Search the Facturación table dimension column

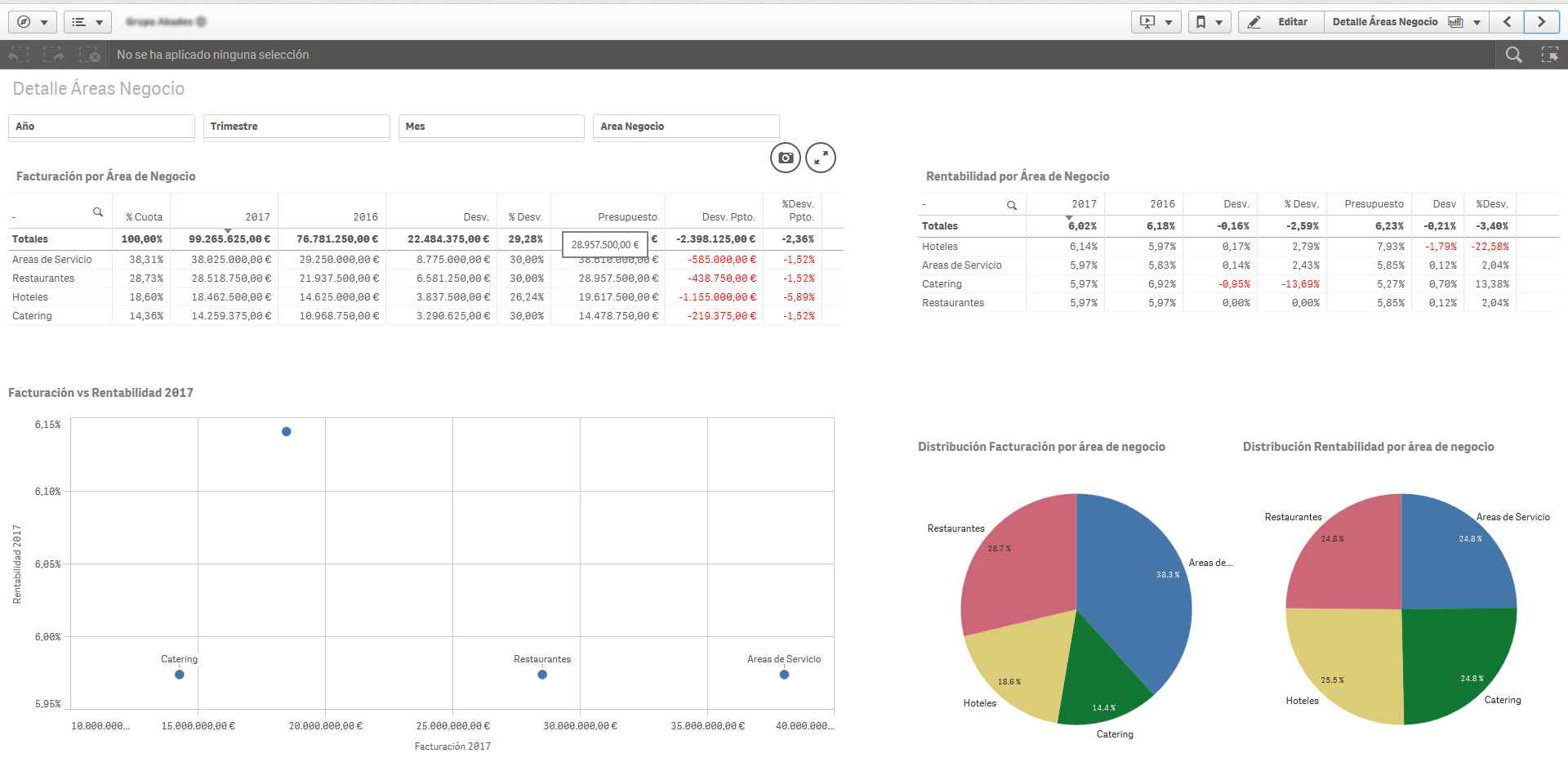pyautogui.click(x=98, y=212)
